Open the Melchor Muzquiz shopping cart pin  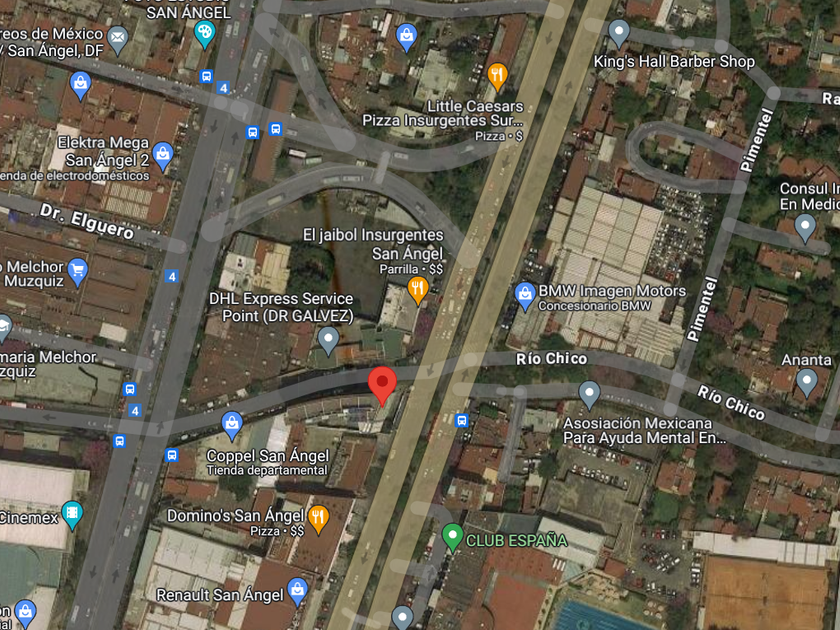(x=78, y=273)
